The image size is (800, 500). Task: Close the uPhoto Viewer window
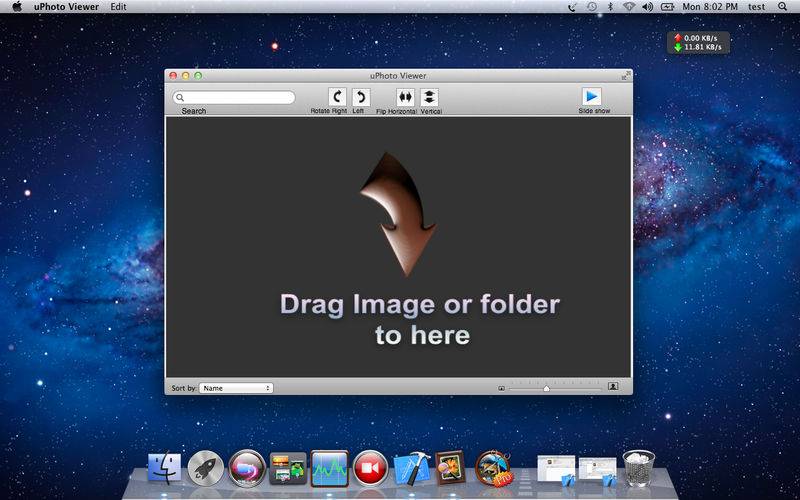click(x=173, y=76)
